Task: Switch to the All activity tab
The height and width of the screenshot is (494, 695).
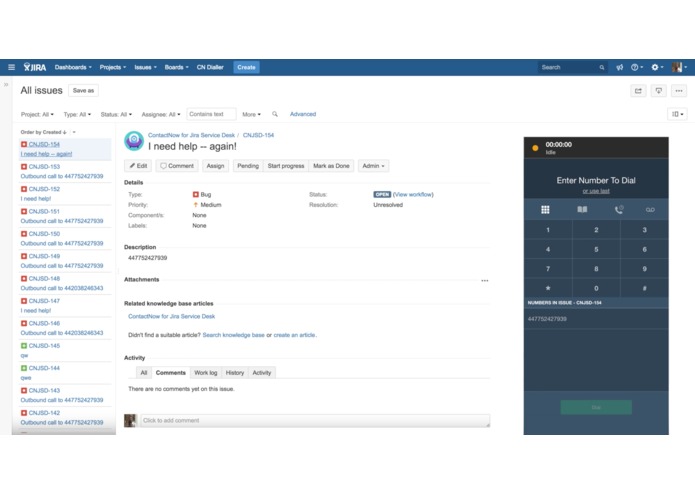Action: 144,373
